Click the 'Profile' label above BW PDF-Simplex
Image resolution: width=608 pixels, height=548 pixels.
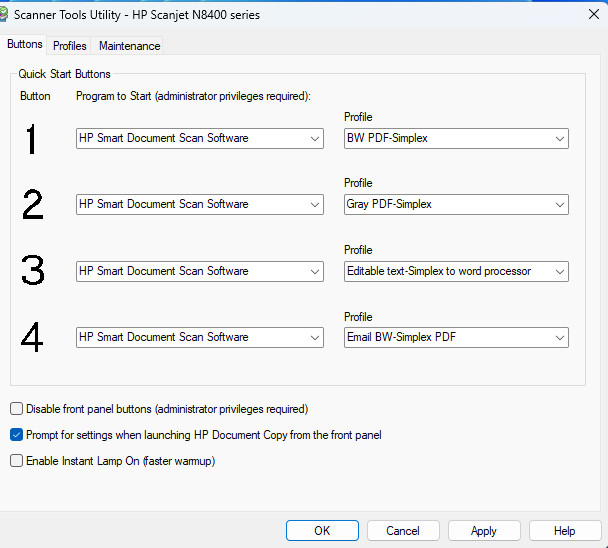pos(358,117)
